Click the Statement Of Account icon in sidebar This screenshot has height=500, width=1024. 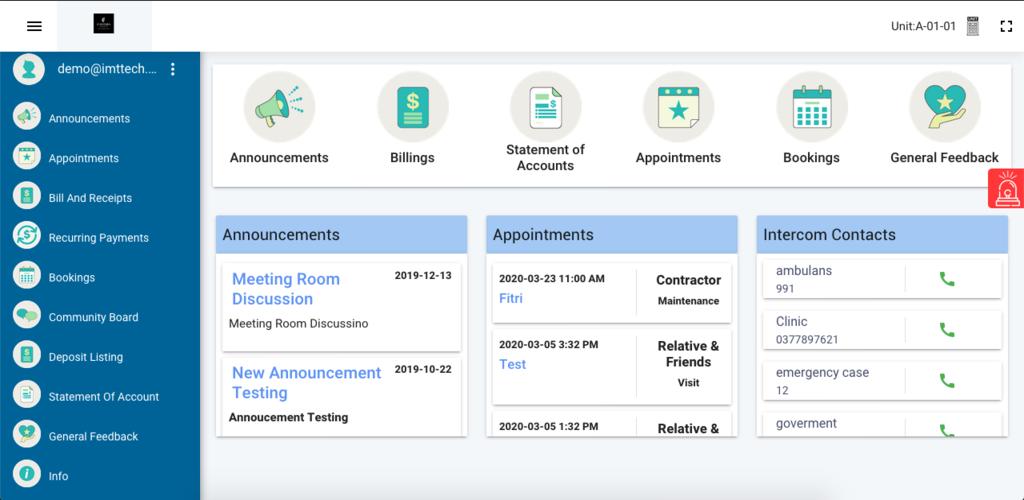point(27,394)
